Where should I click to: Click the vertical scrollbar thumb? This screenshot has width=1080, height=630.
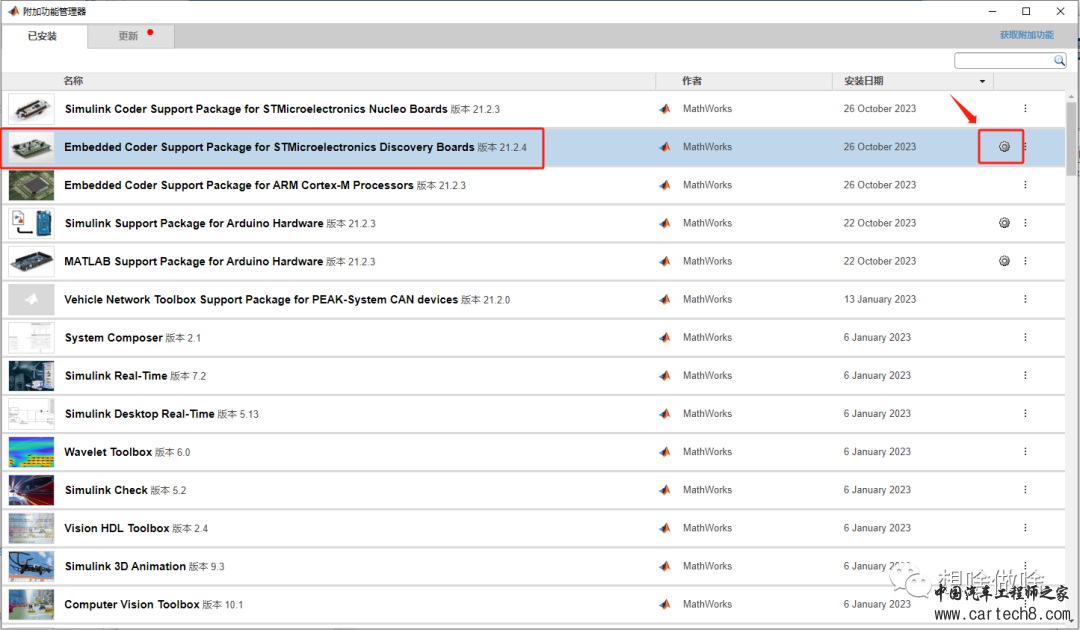[1071, 138]
